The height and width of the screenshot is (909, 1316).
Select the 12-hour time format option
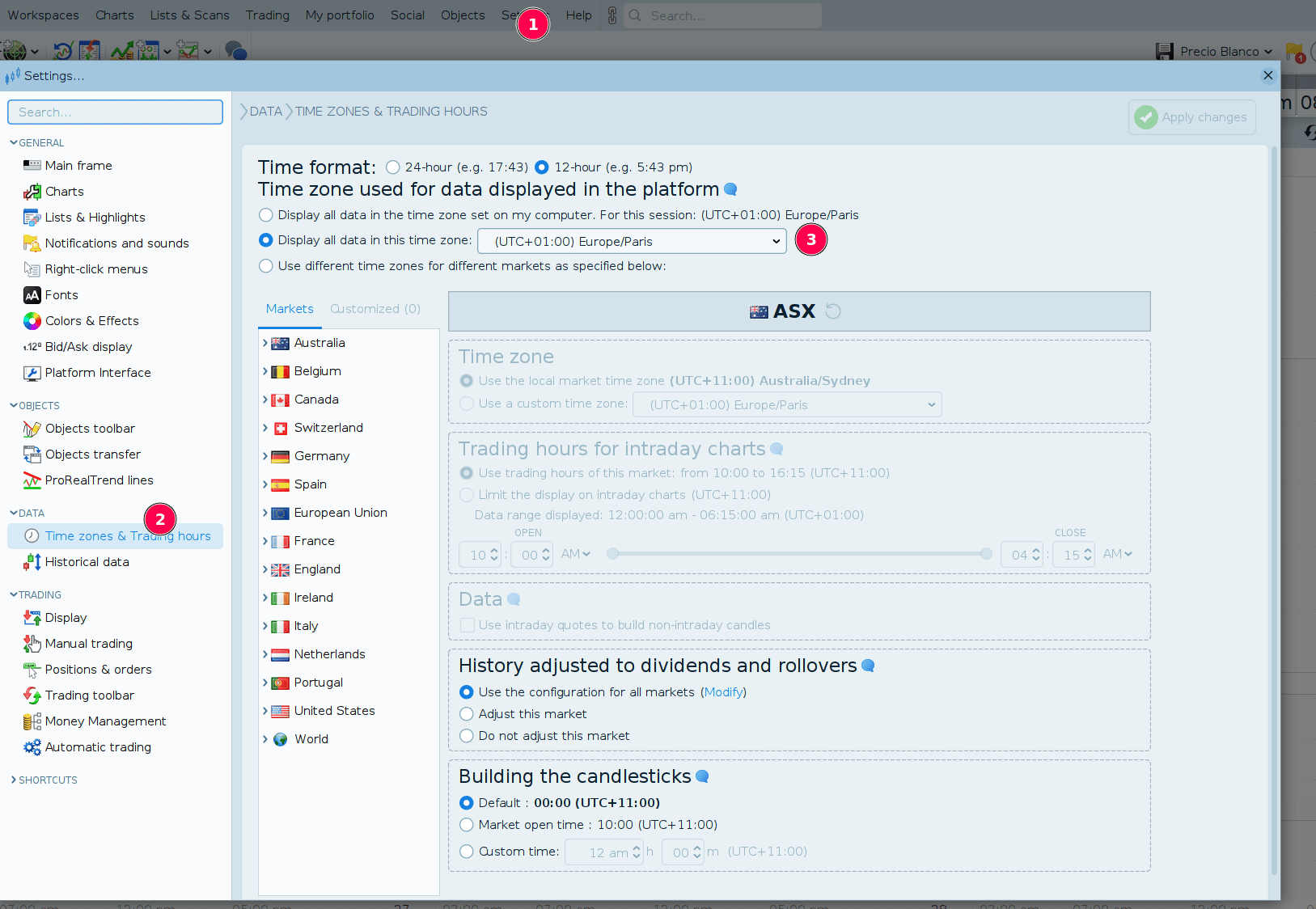click(542, 167)
